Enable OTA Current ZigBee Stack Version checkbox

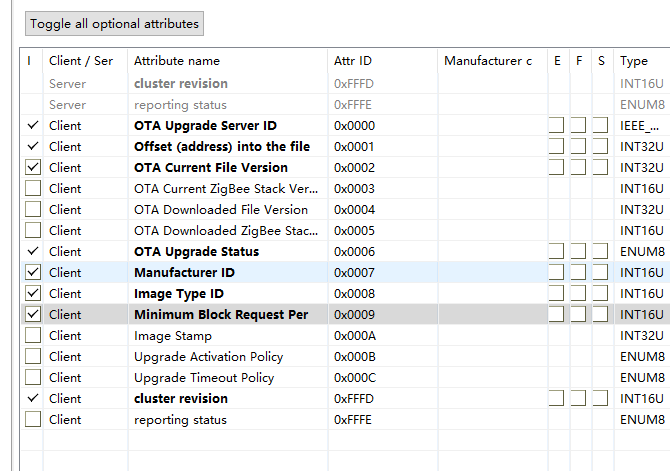tap(33, 189)
